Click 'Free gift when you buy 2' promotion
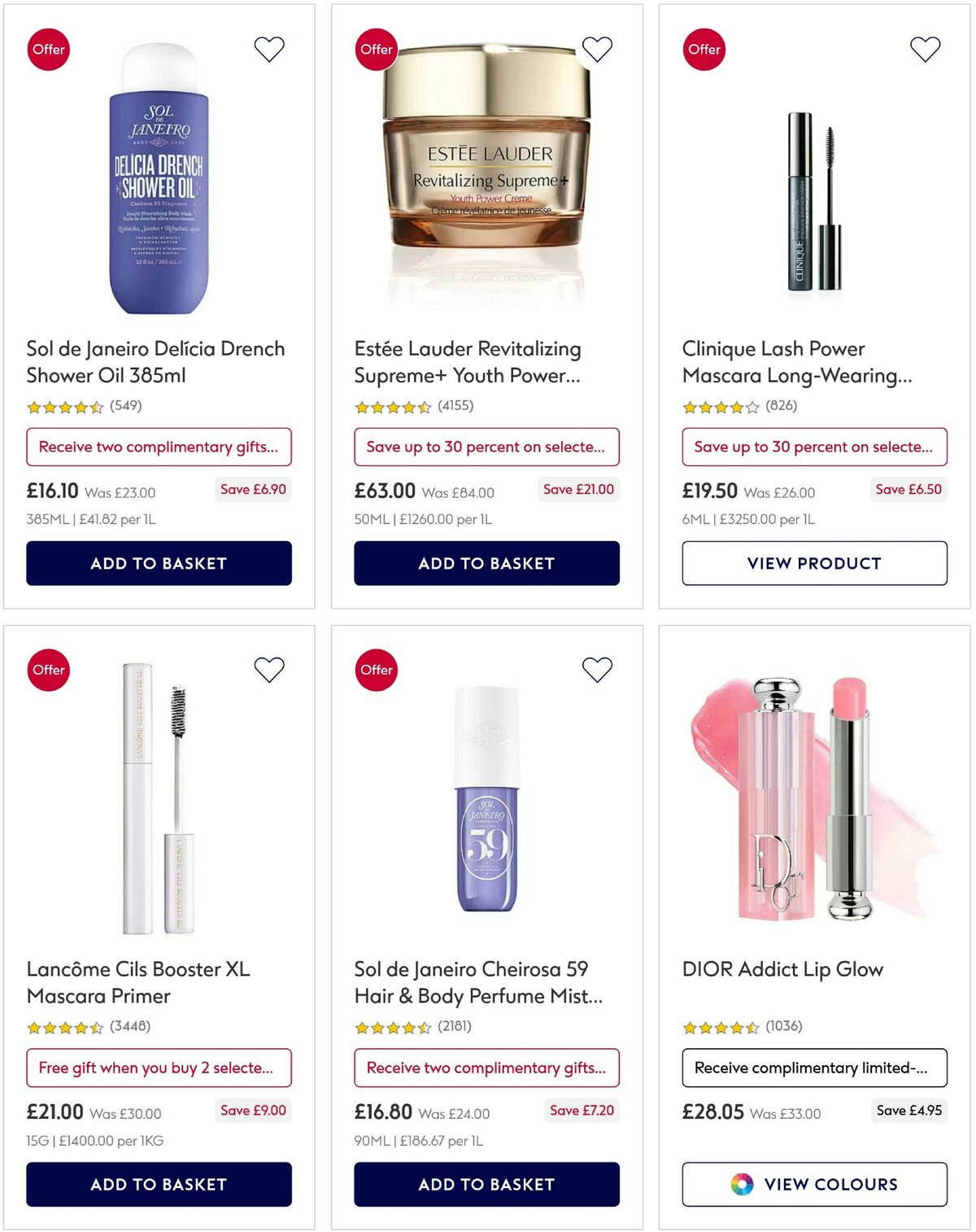This screenshot has height=1232, width=976. (159, 1068)
